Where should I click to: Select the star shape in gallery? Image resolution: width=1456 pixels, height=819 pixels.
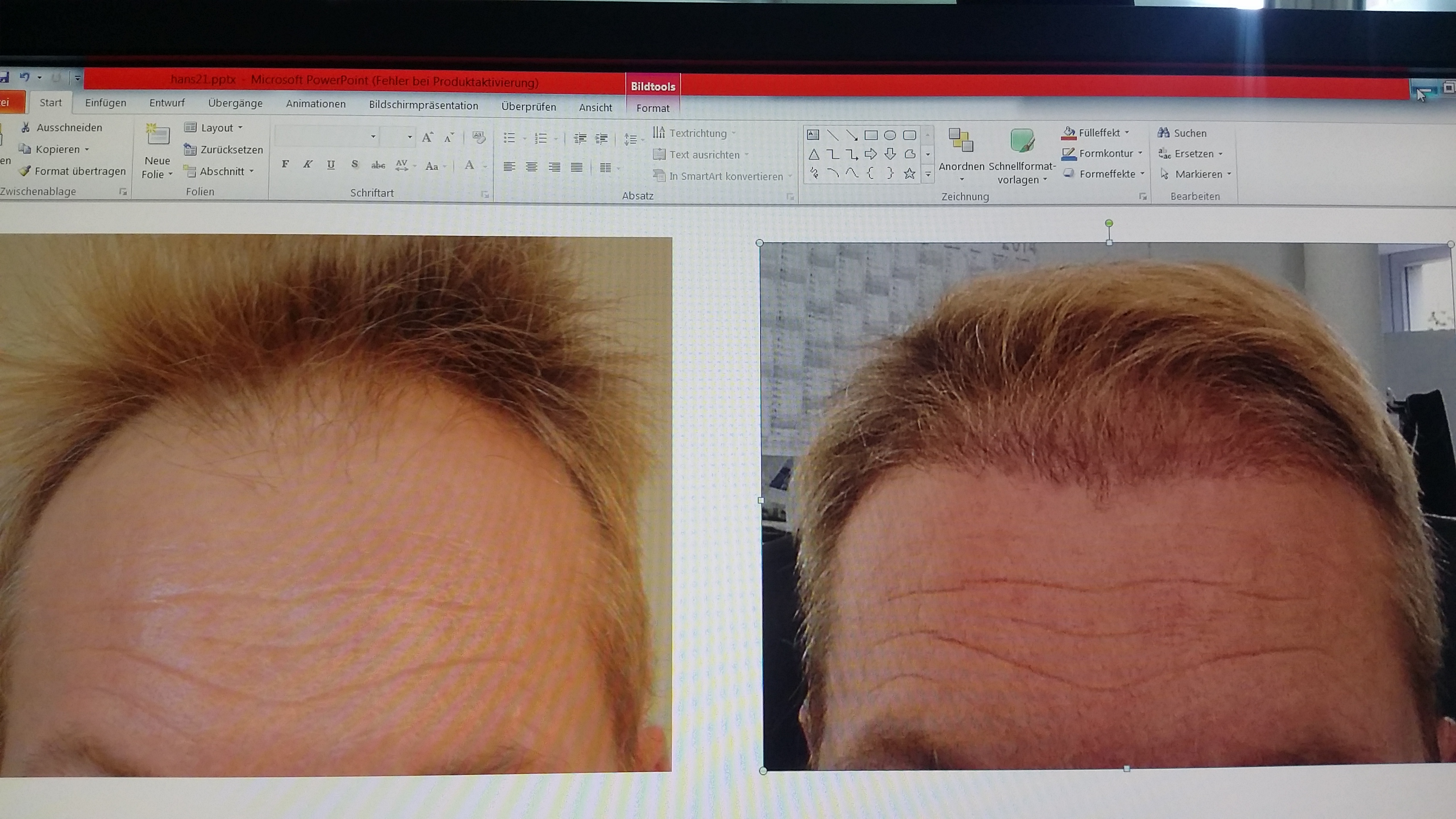(x=909, y=174)
